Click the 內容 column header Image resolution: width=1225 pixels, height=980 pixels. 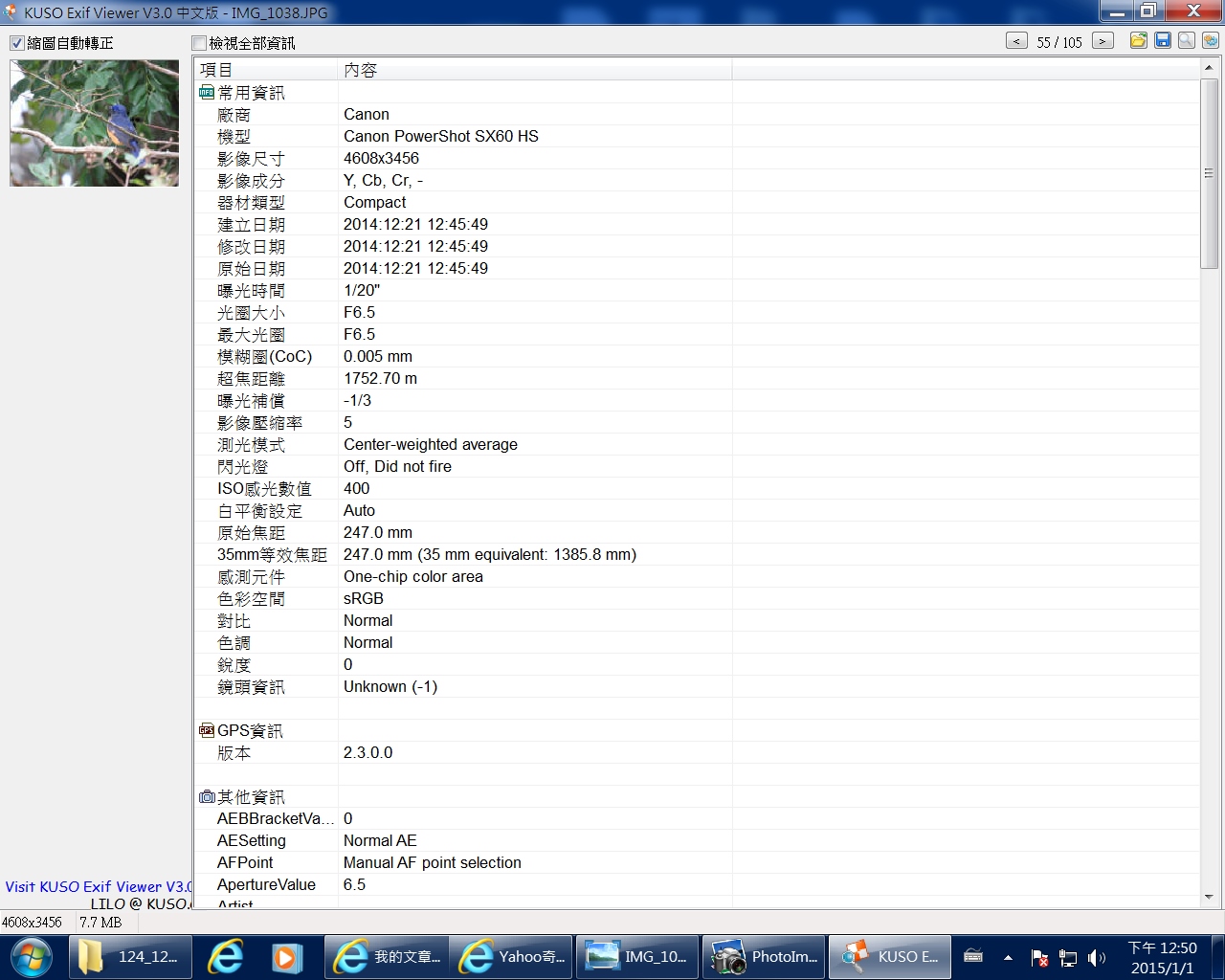[535, 70]
